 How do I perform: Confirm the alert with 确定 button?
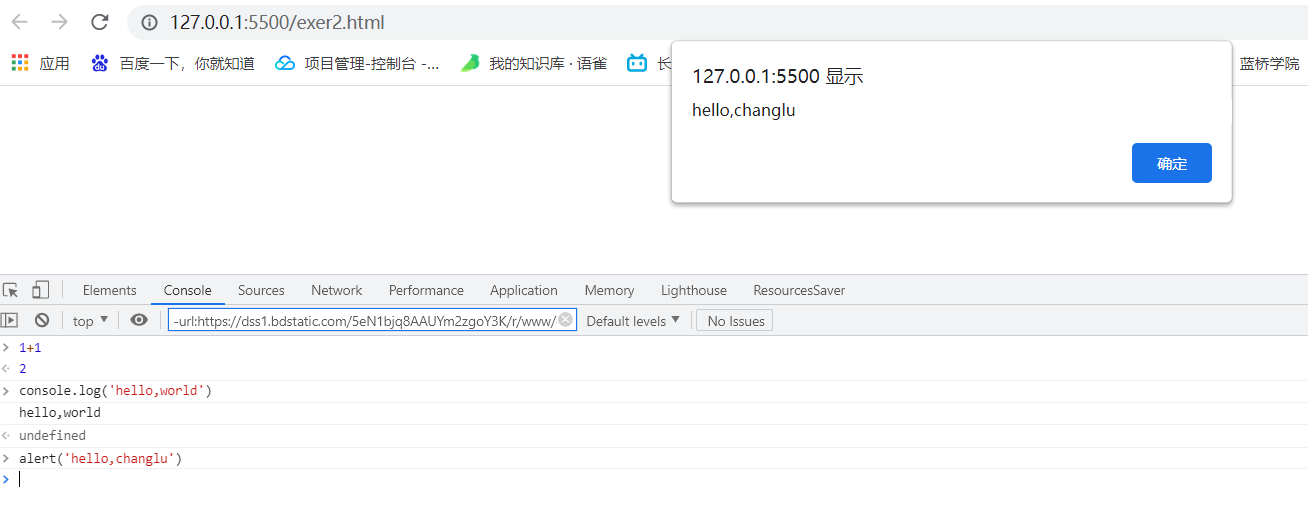click(x=1172, y=163)
